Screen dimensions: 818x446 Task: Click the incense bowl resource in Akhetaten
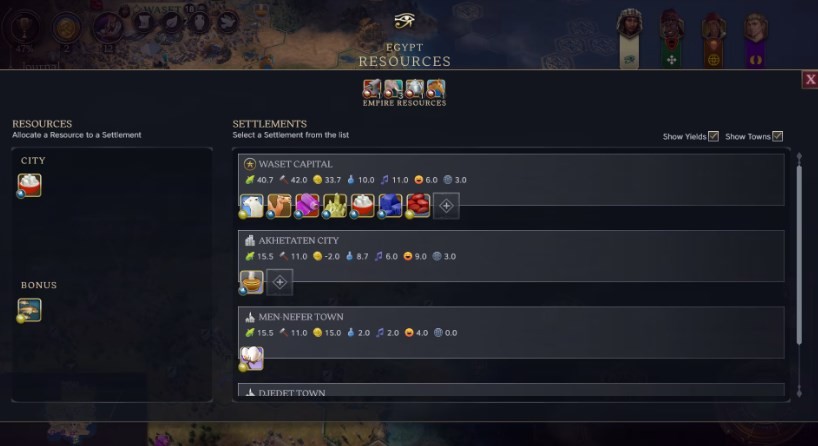coord(251,282)
